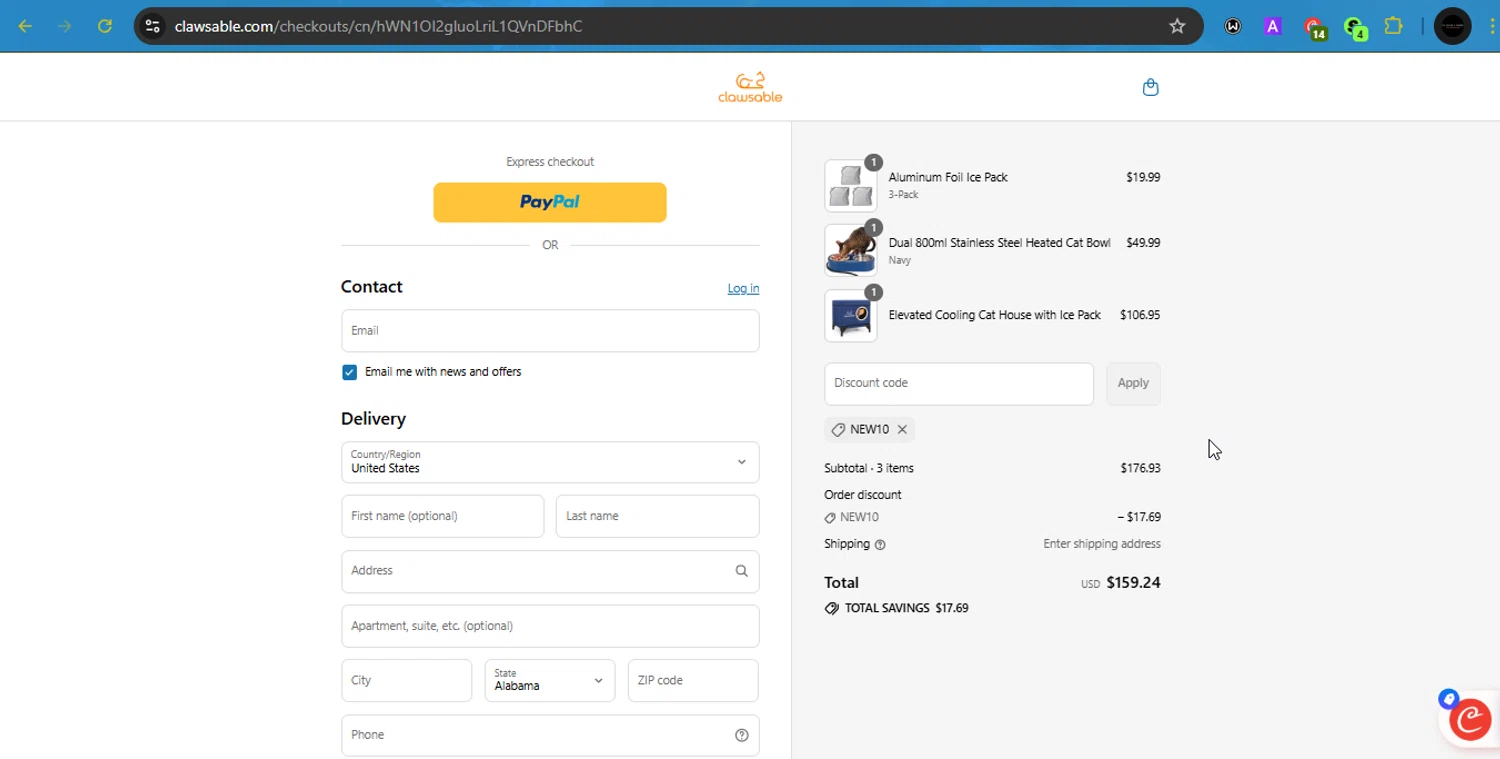Click the Phone input field
This screenshot has width=1500, height=759.
click(x=550, y=735)
